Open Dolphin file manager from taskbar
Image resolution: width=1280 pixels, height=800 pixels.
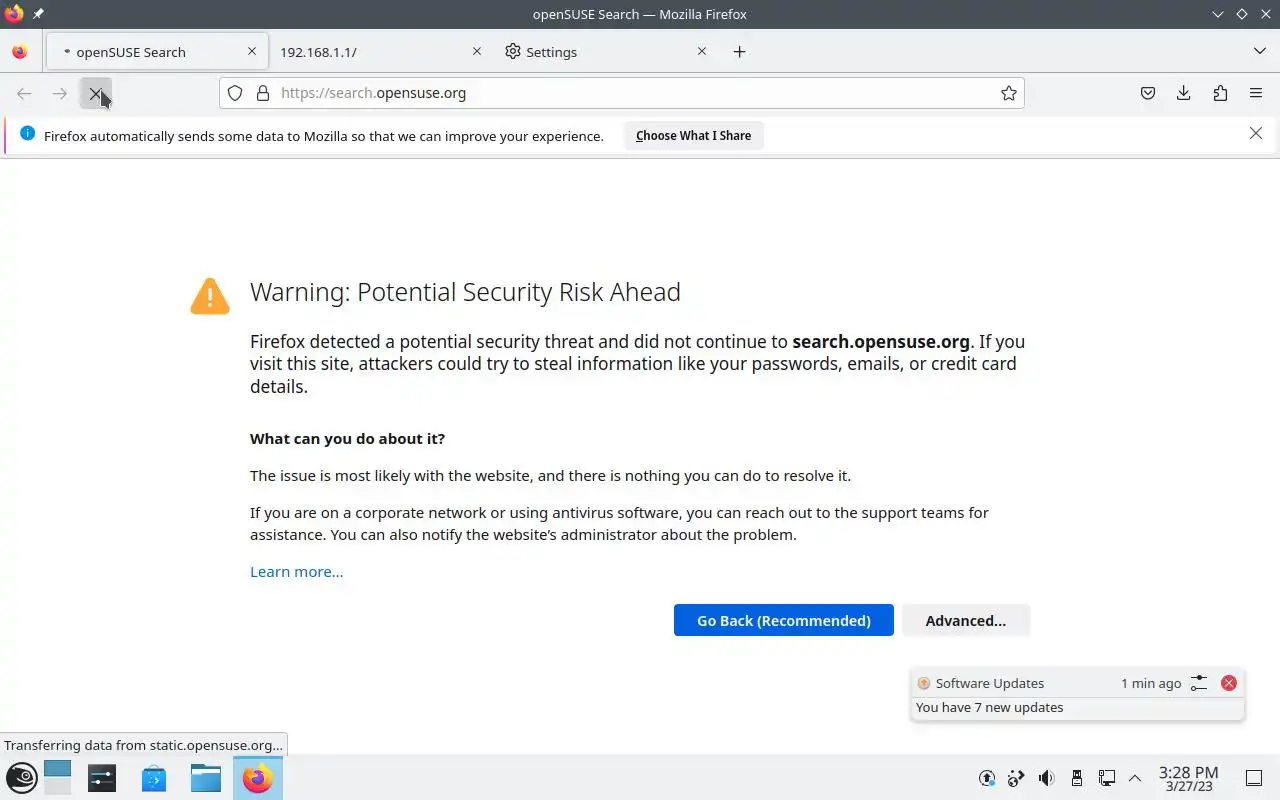pos(206,778)
